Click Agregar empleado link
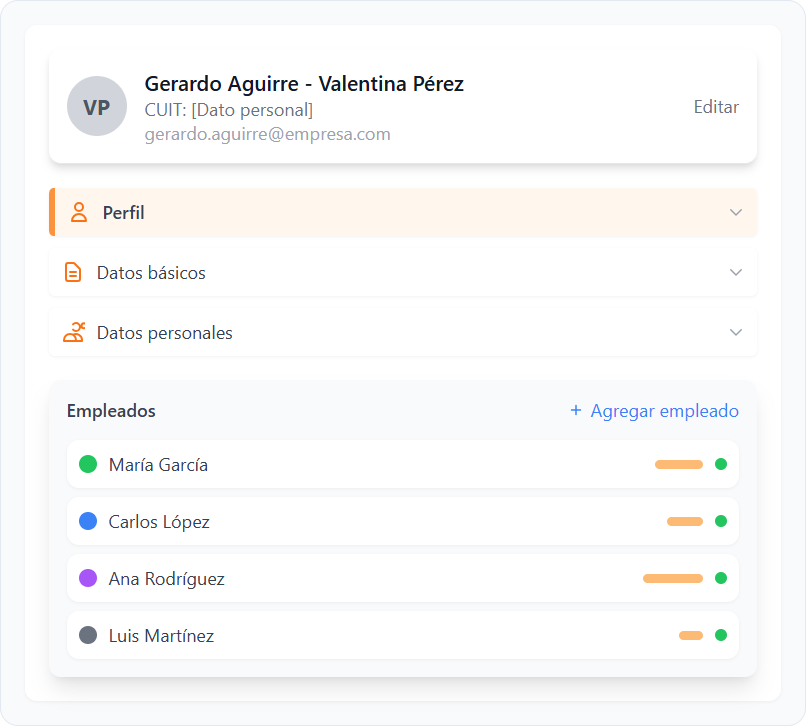This screenshot has height=726, width=806. pyautogui.click(x=664, y=411)
